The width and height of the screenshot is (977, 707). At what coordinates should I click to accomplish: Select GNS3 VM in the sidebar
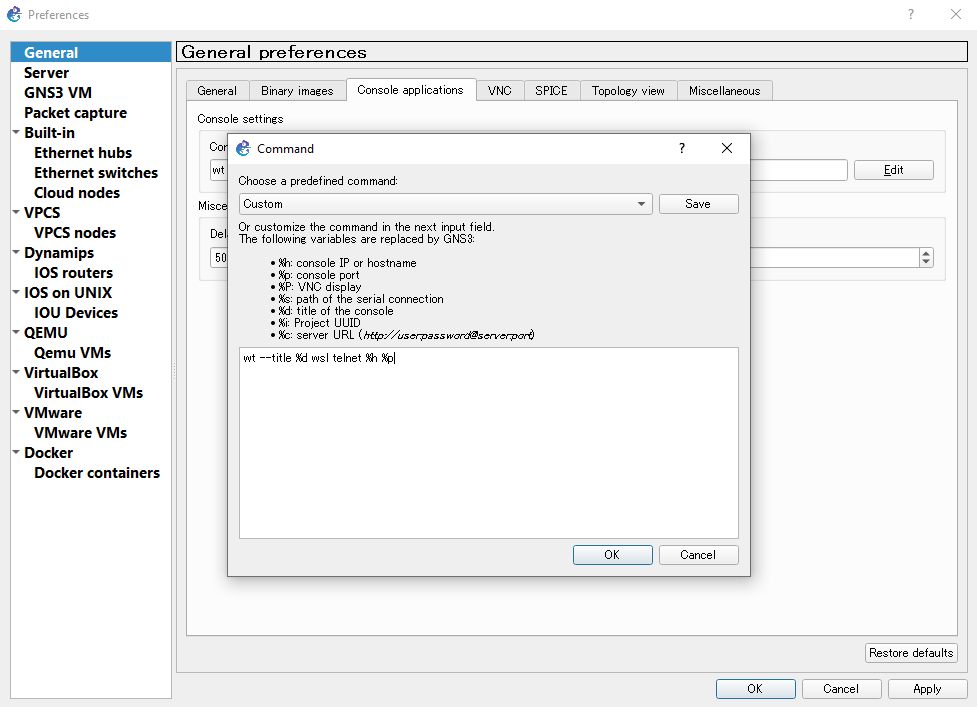58,93
